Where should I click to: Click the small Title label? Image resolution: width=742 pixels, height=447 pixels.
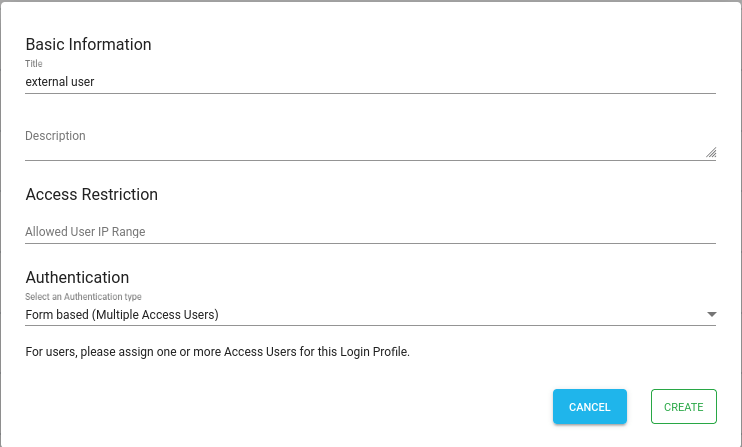(34, 64)
